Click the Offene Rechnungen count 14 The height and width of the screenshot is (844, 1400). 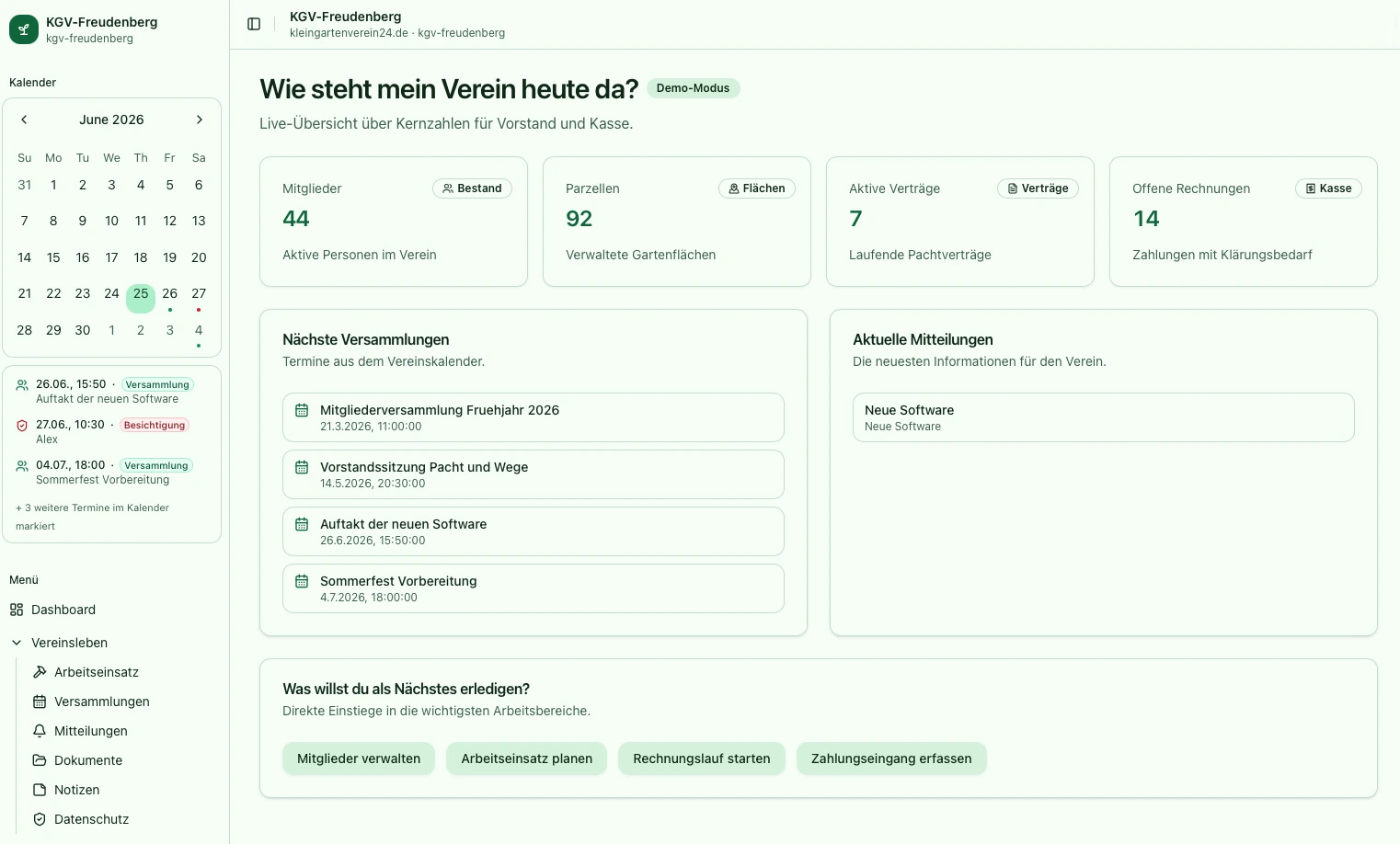[1146, 219]
